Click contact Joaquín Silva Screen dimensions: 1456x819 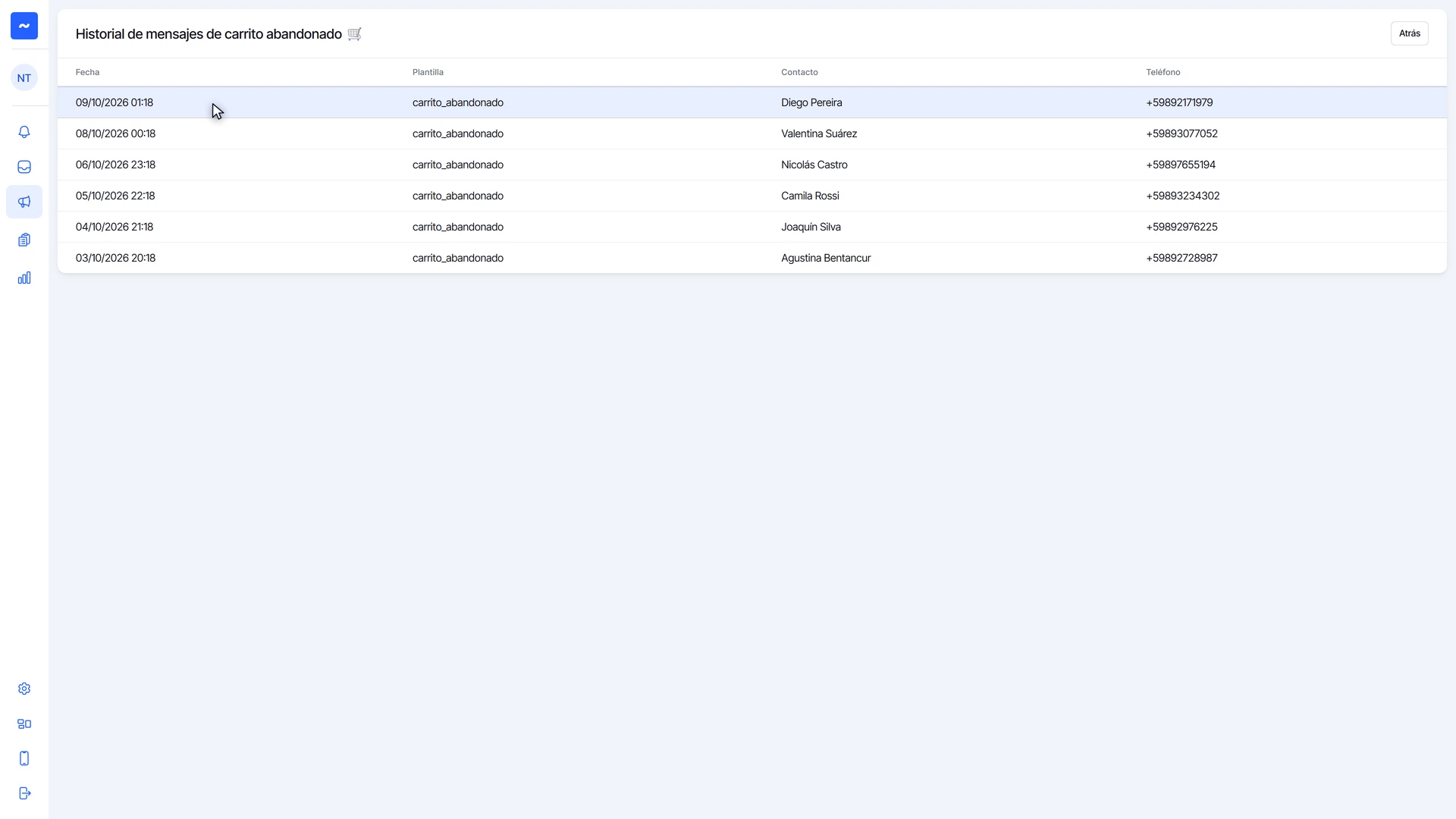click(x=811, y=227)
